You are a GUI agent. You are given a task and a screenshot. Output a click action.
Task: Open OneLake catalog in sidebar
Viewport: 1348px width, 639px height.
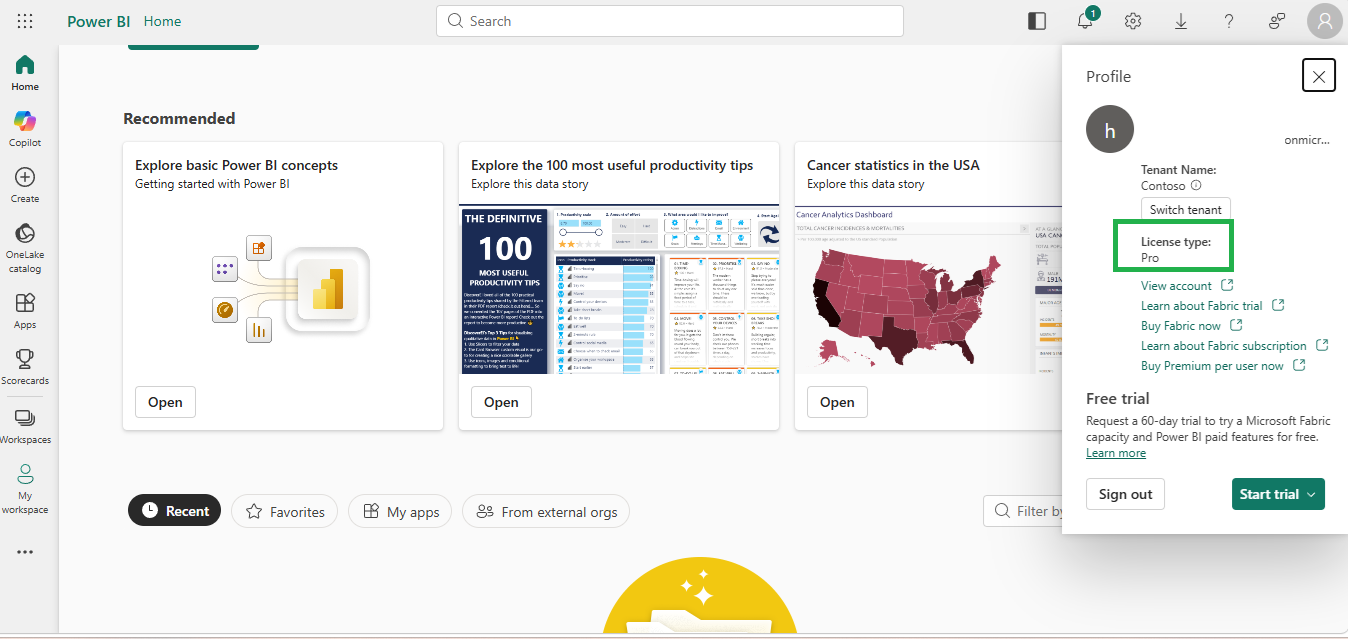[x=25, y=248]
